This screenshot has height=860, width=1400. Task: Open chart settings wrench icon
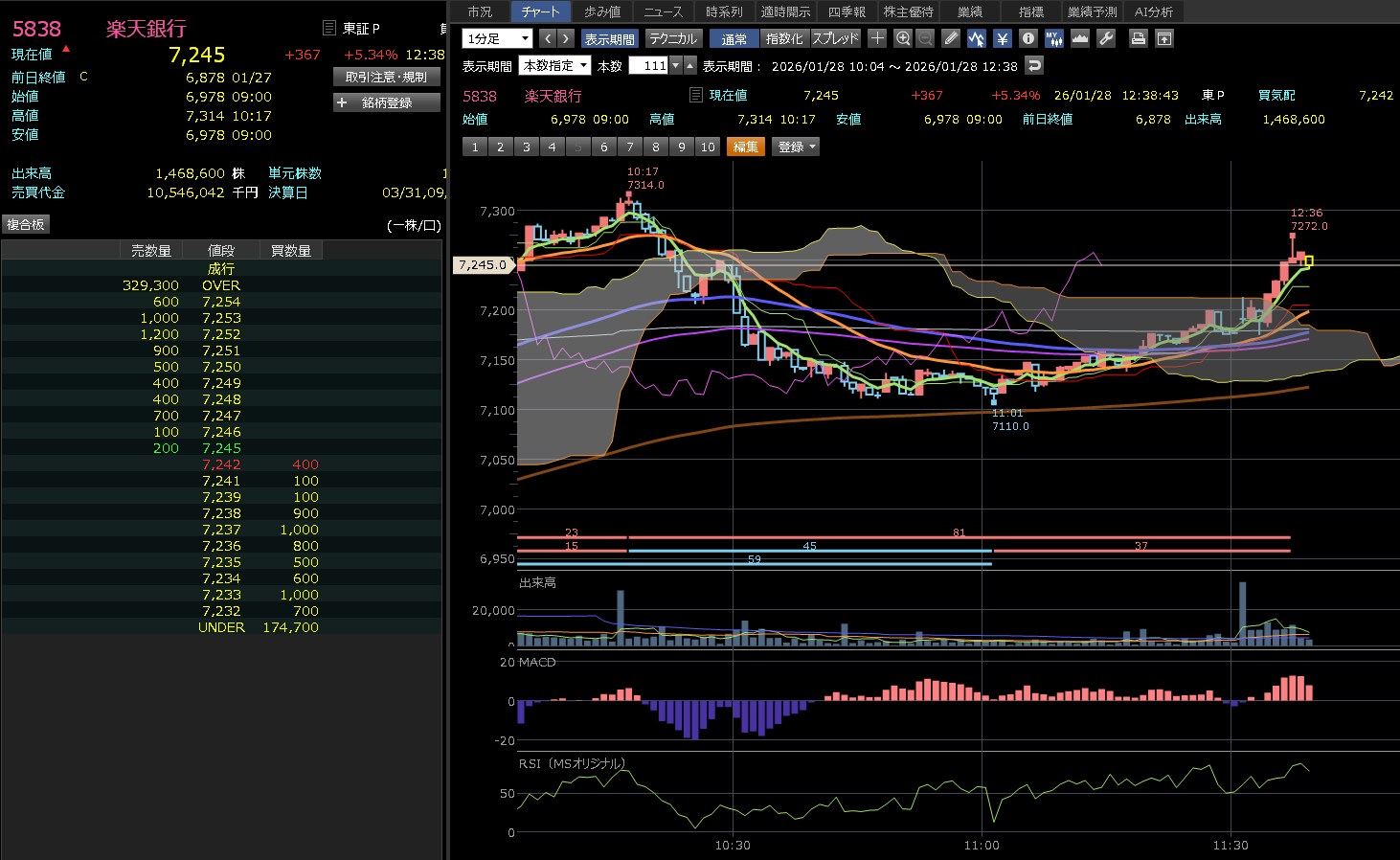pyautogui.click(x=1105, y=38)
